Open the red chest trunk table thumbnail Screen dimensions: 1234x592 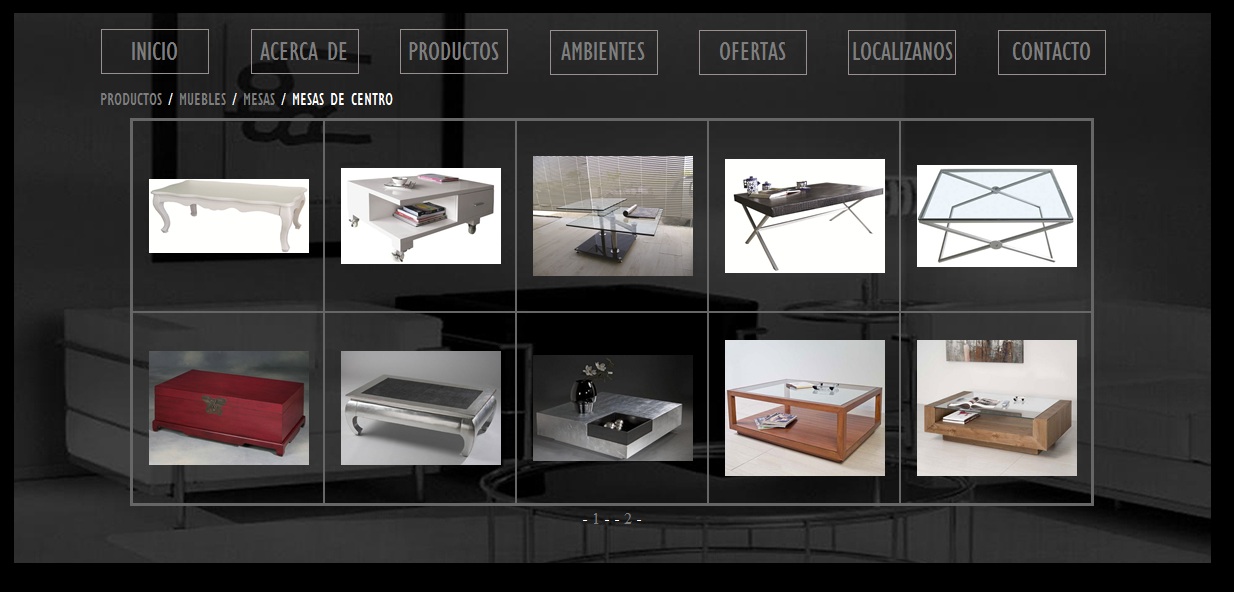pos(228,408)
